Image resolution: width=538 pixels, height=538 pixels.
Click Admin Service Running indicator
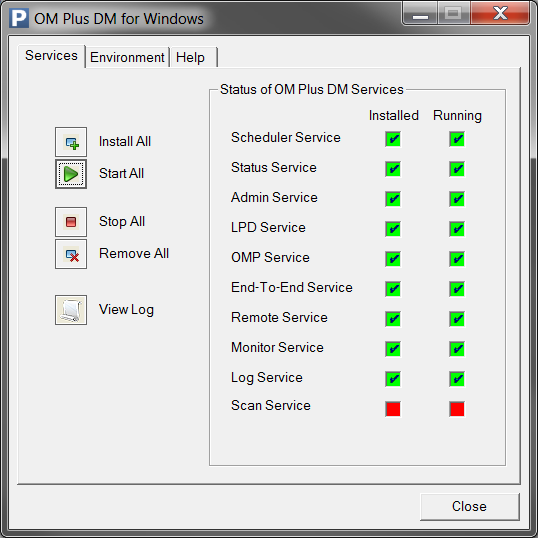[457, 199]
